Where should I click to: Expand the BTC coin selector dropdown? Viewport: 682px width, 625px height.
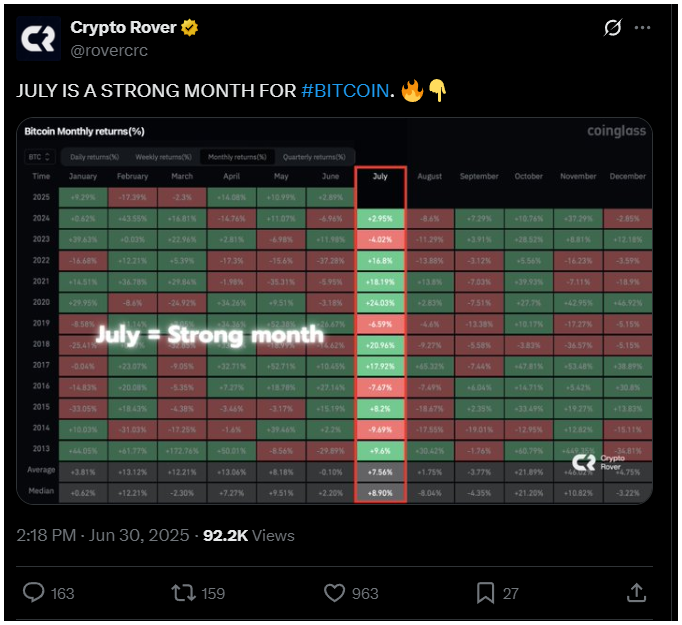[40, 157]
